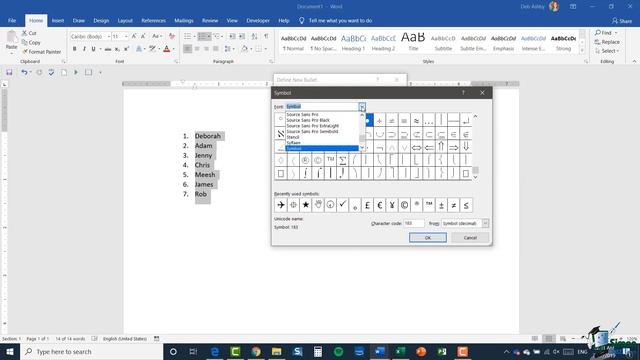
Task: Click the Sort icon in Paragraph group
Action: tap(254, 36)
